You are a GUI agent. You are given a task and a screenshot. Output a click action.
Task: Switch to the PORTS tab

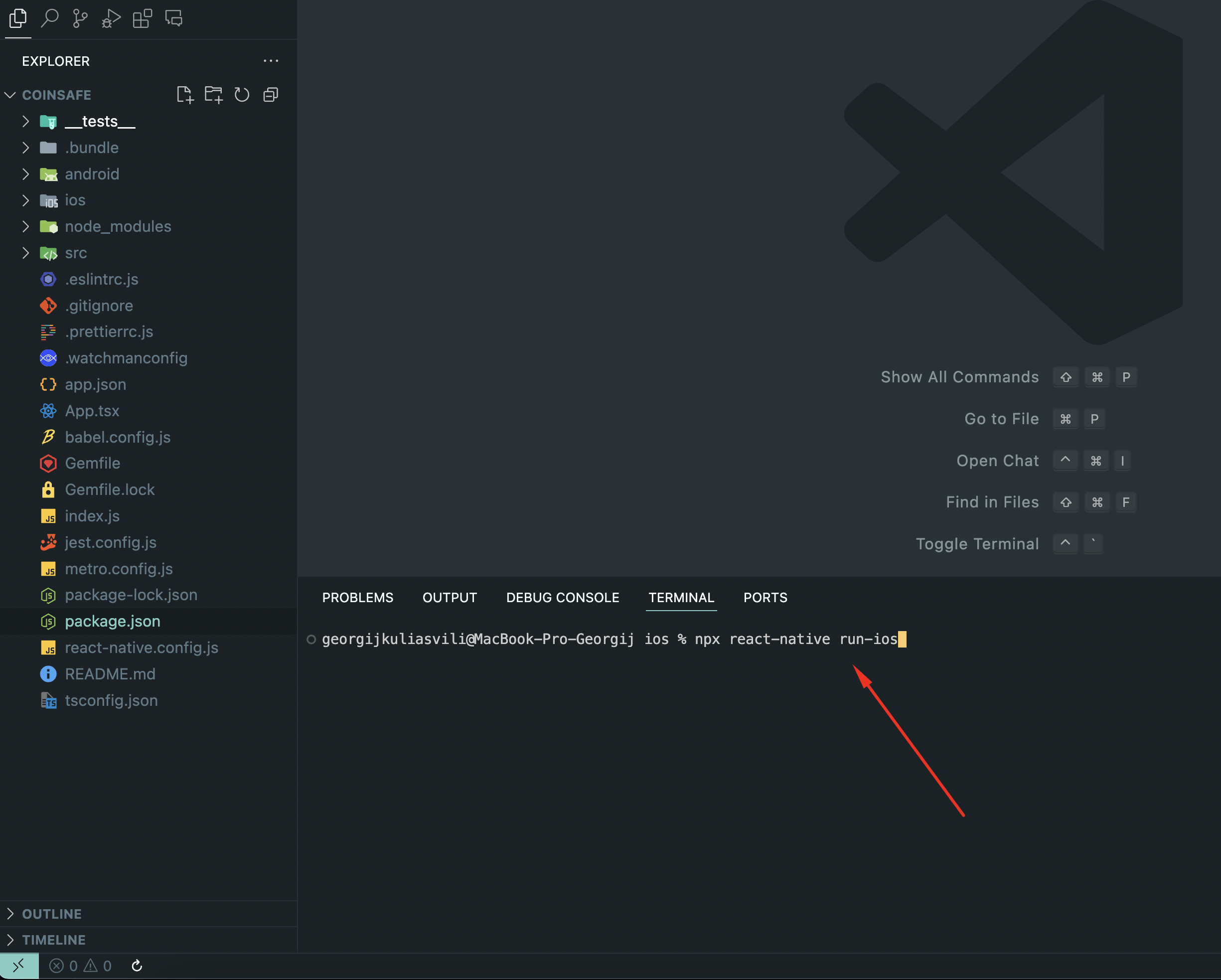(765, 598)
